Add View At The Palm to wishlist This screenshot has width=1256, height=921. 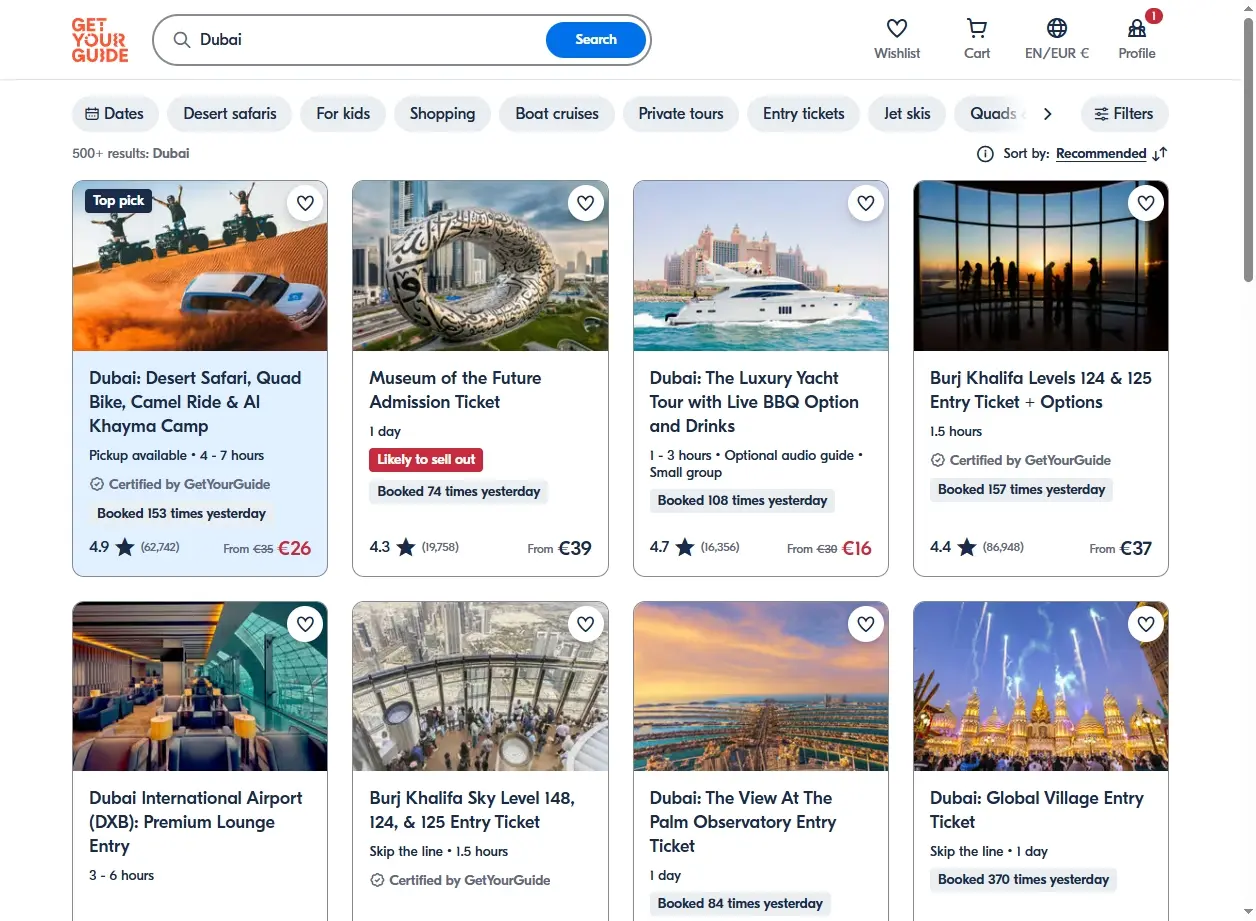(x=866, y=624)
